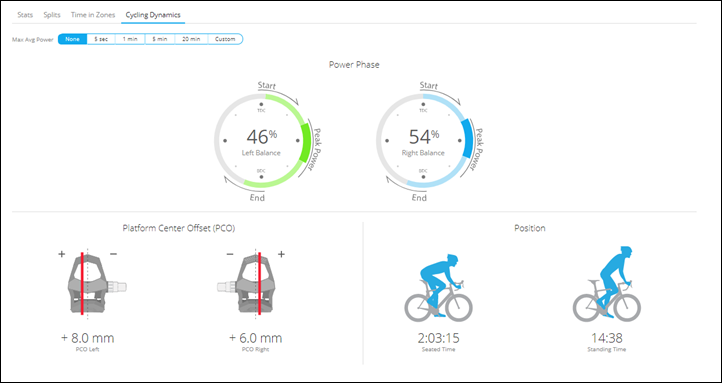Select the Cycling Dynamics tab

tap(153, 15)
